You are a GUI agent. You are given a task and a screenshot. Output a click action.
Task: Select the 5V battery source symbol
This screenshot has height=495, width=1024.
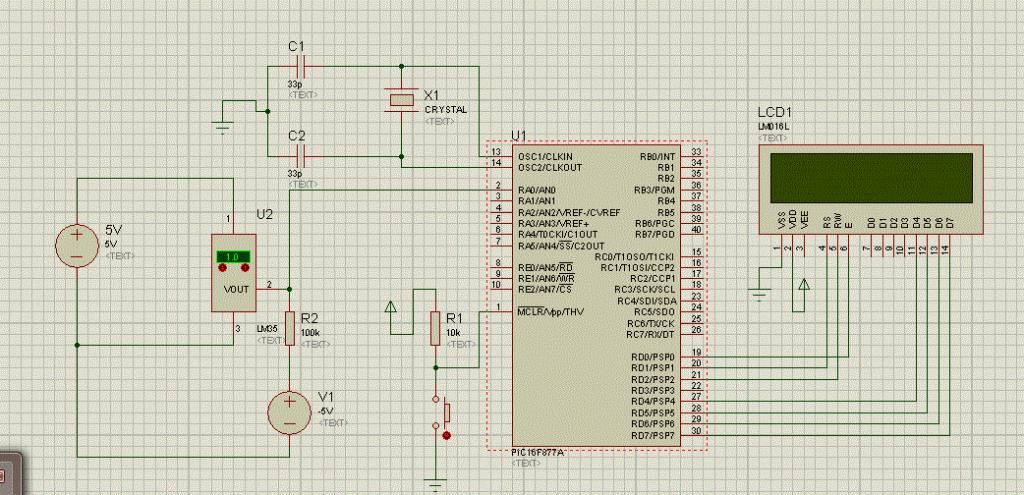[76, 245]
